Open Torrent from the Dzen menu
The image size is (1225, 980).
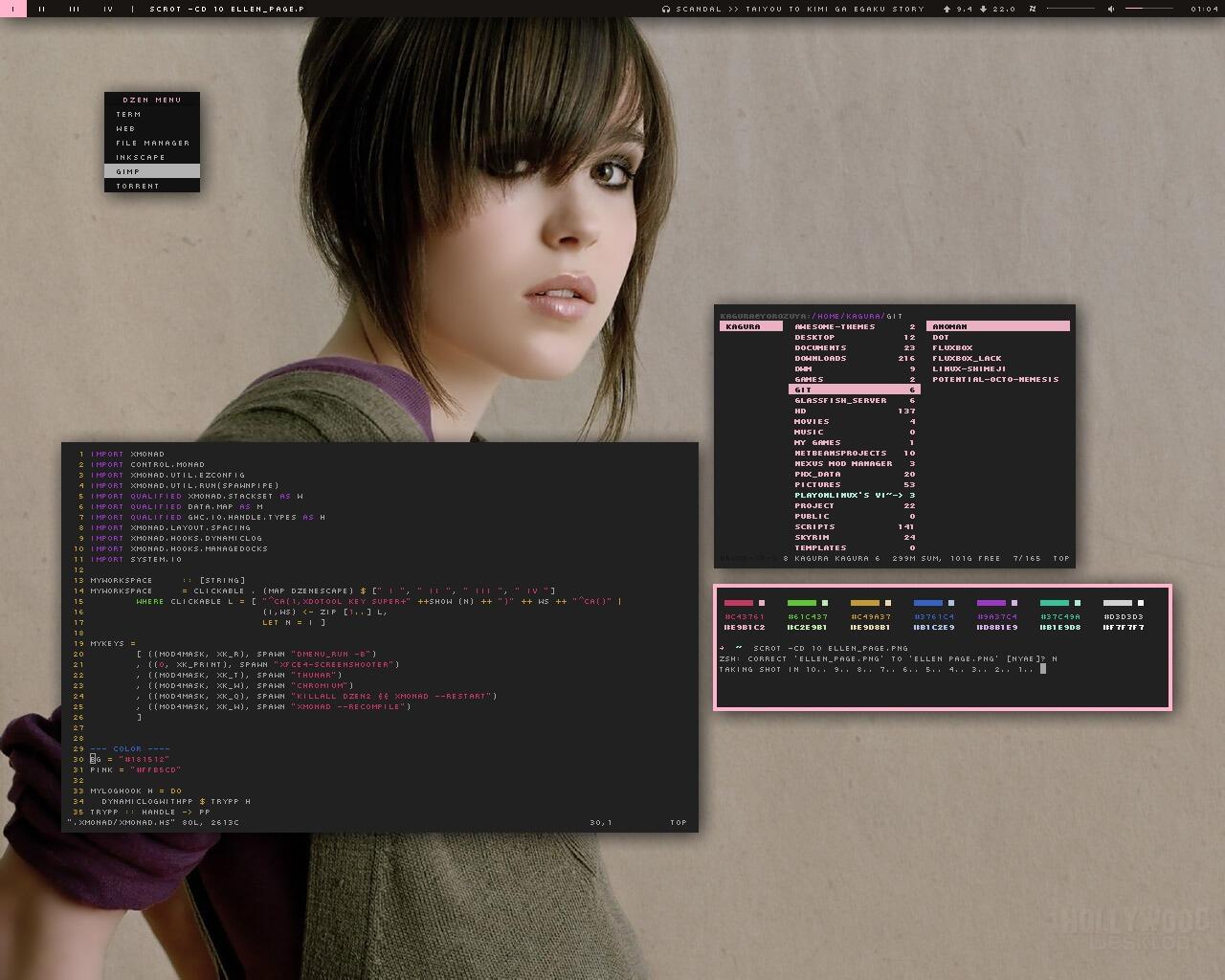(152, 186)
